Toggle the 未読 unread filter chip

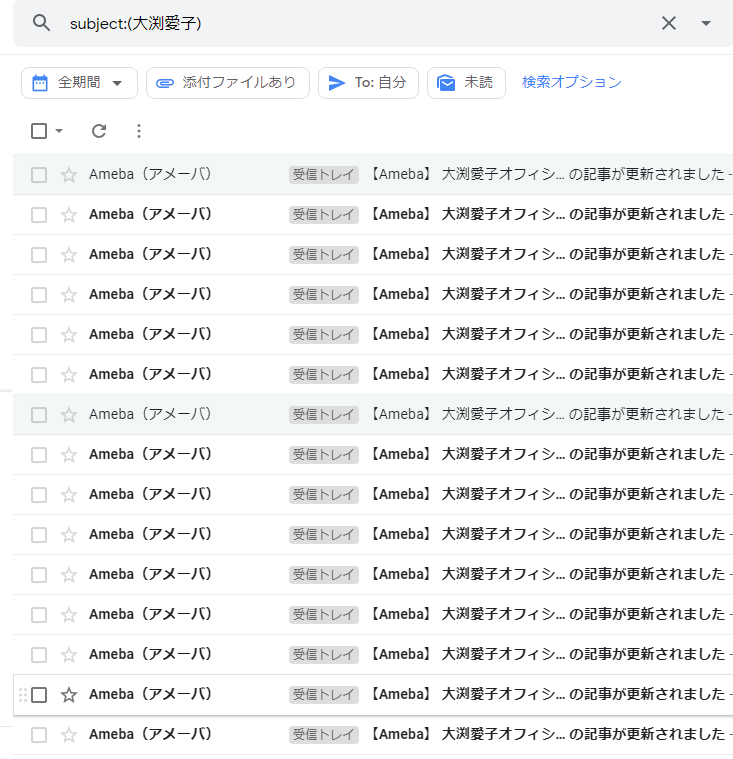pos(466,83)
